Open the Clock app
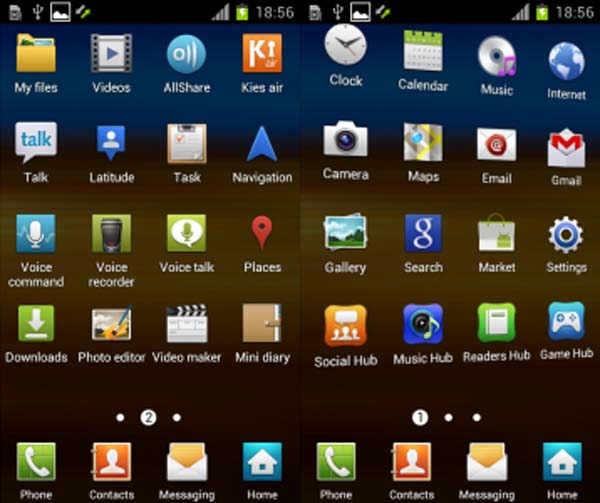600x503 pixels. [346, 44]
